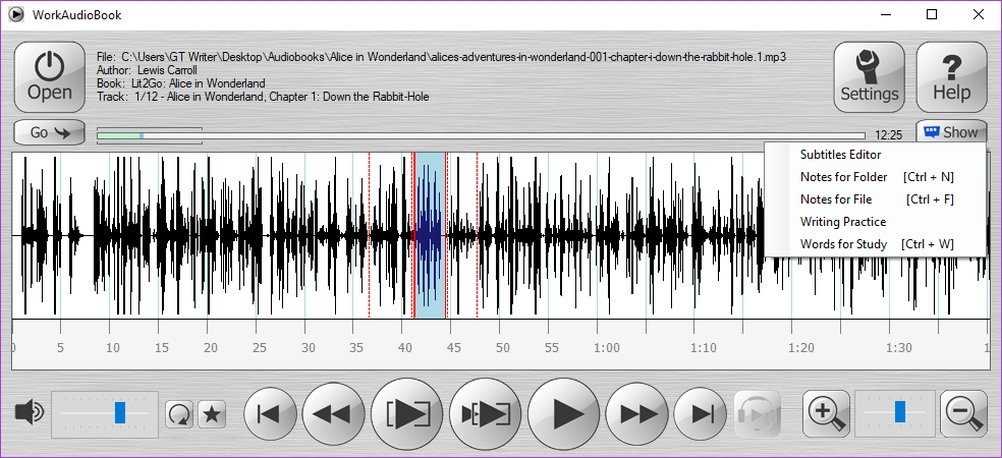Click the volume slider handle

point(120,412)
